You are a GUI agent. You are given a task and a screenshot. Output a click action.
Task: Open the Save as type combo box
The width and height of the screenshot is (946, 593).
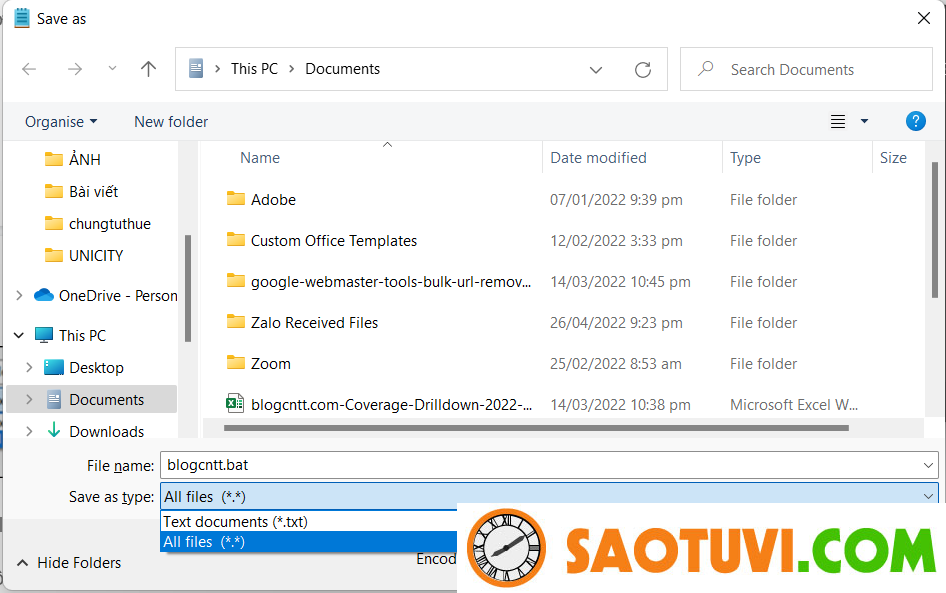[x=549, y=496]
